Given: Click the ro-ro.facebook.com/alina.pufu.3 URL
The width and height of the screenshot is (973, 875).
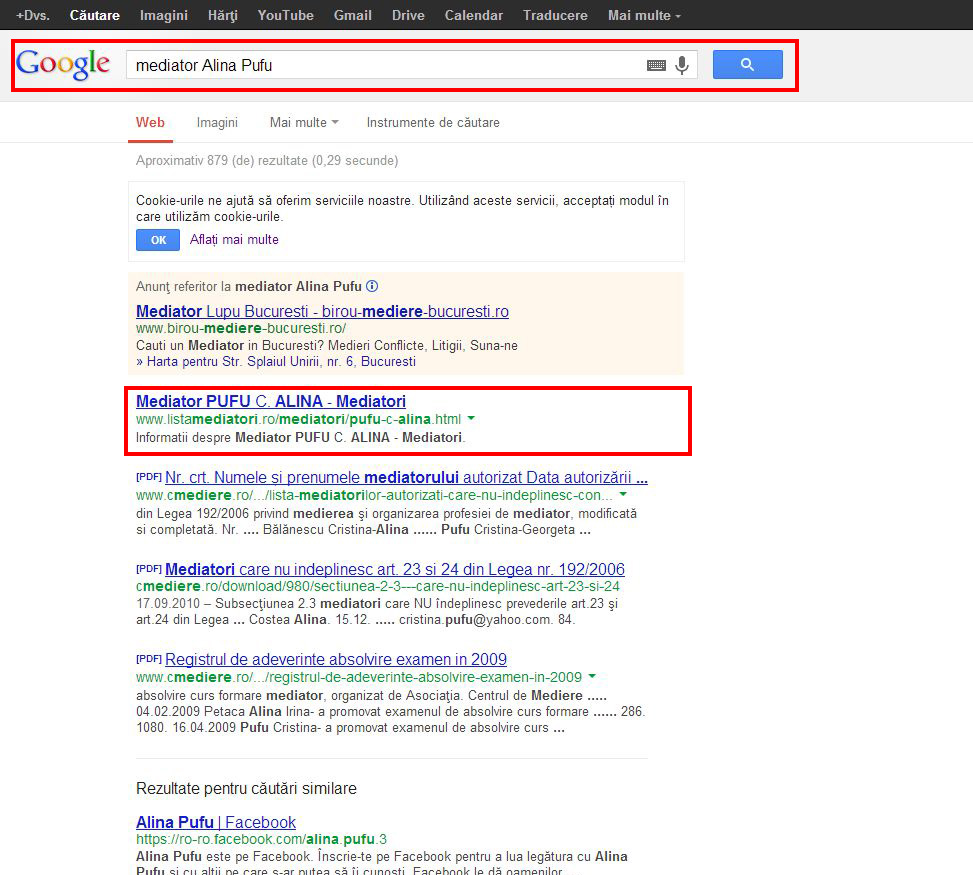Looking at the screenshot, I should click(x=261, y=839).
